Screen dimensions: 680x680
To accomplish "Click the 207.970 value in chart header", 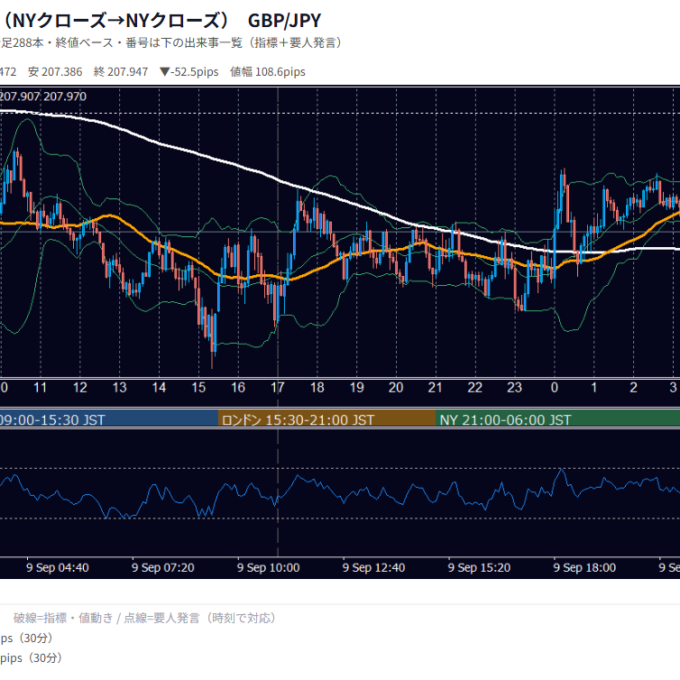I will (65, 96).
